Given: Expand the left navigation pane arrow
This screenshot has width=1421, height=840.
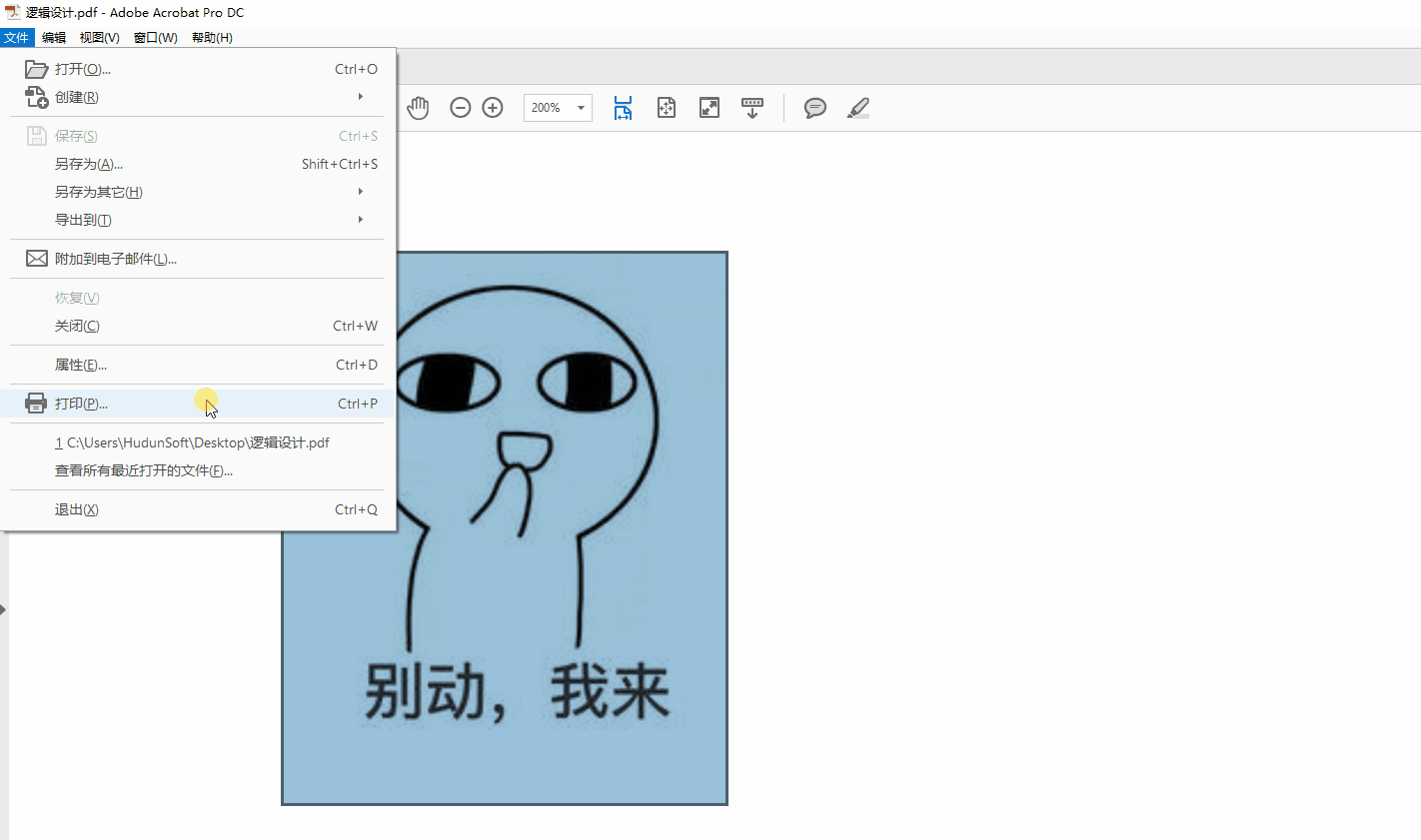Looking at the screenshot, I should (3, 609).
